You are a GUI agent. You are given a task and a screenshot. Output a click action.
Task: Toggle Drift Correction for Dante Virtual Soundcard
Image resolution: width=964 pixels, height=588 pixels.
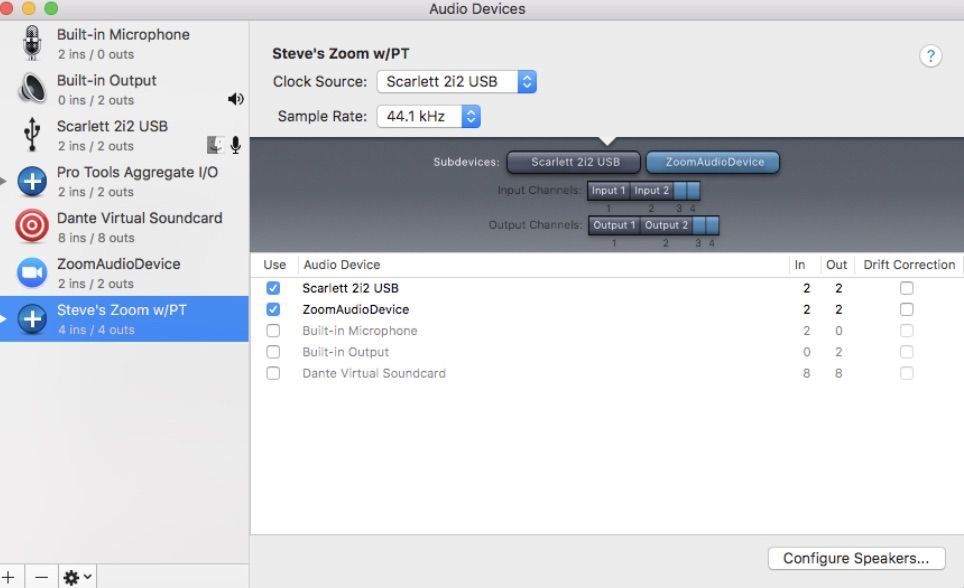[906, 373]
